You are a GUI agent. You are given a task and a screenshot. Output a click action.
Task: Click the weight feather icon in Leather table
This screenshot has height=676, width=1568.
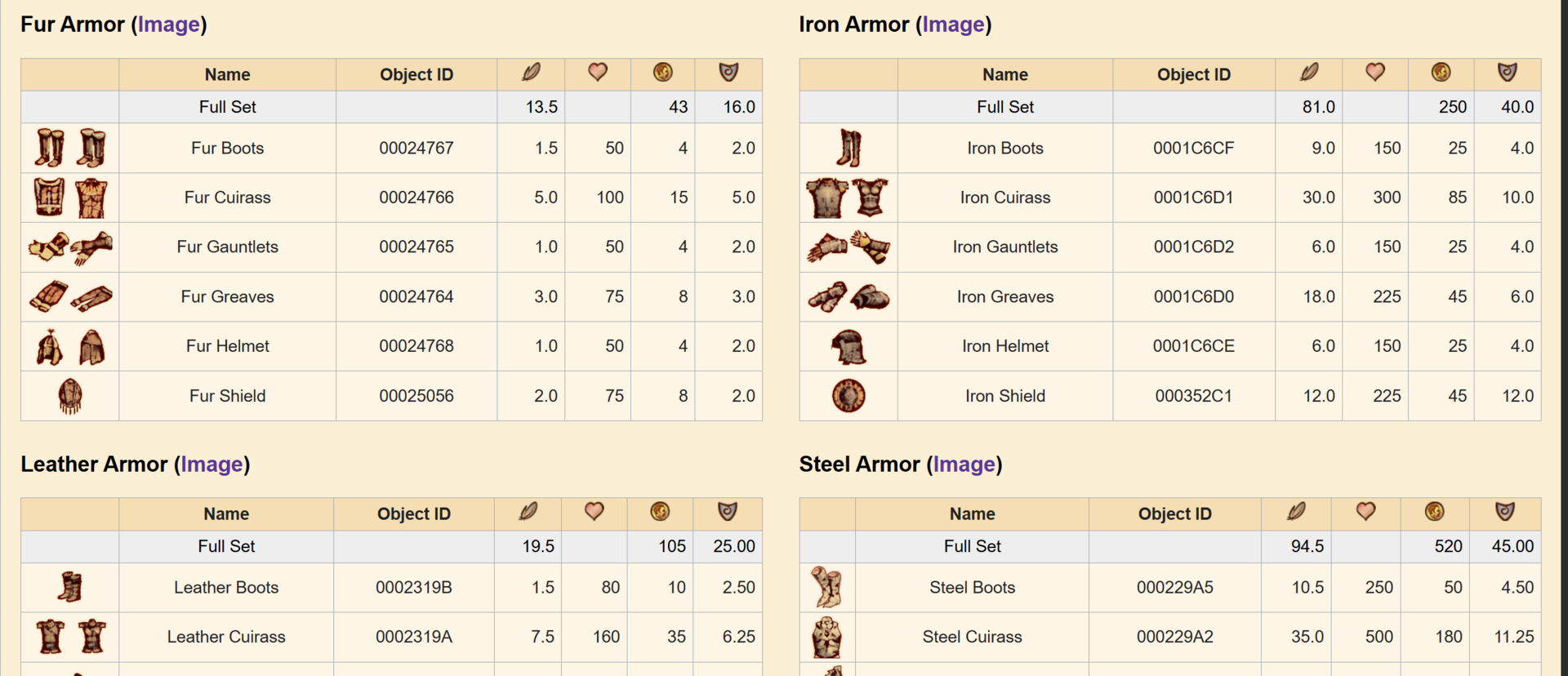coord(528,512)
